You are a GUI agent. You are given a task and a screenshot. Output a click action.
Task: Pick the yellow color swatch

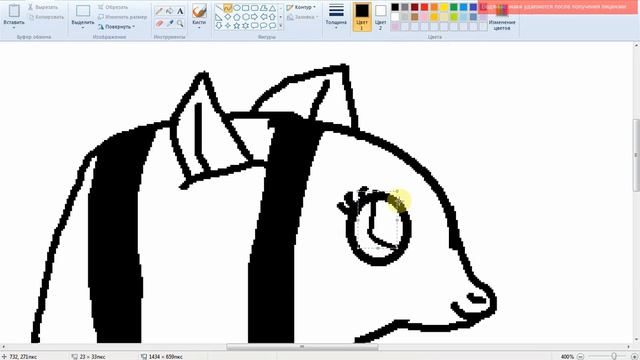click(x=444, y=7)
